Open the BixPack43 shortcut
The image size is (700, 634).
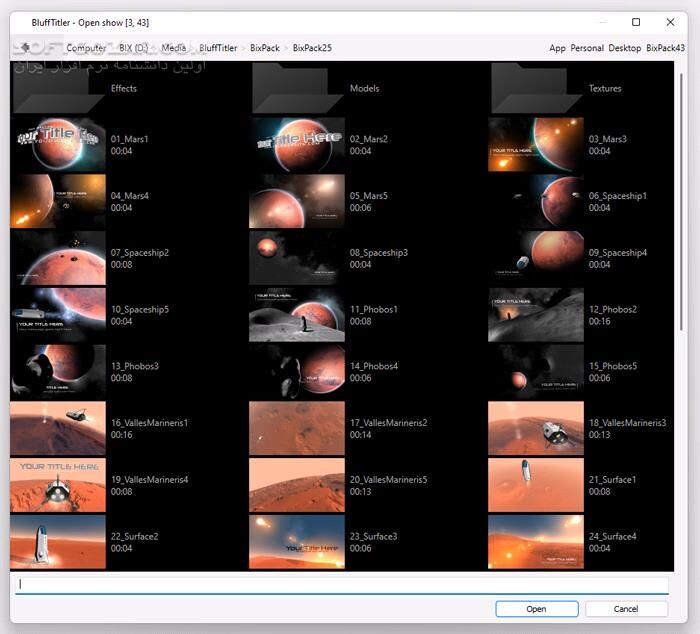[665, 48]
